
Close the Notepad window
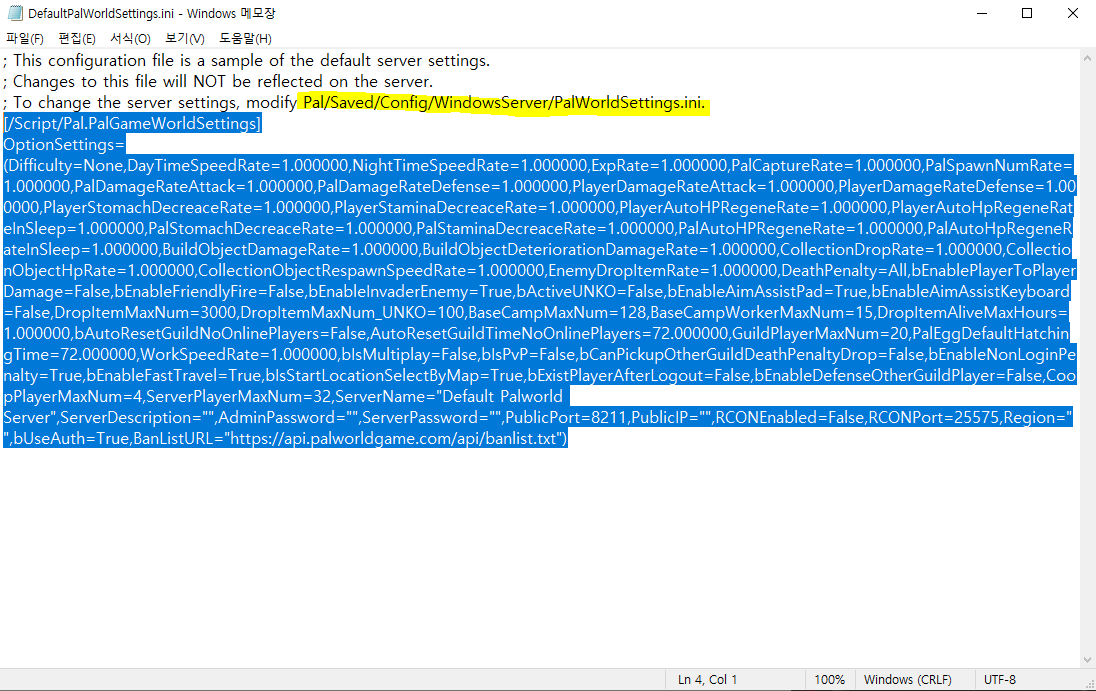tap(1073, 13)
